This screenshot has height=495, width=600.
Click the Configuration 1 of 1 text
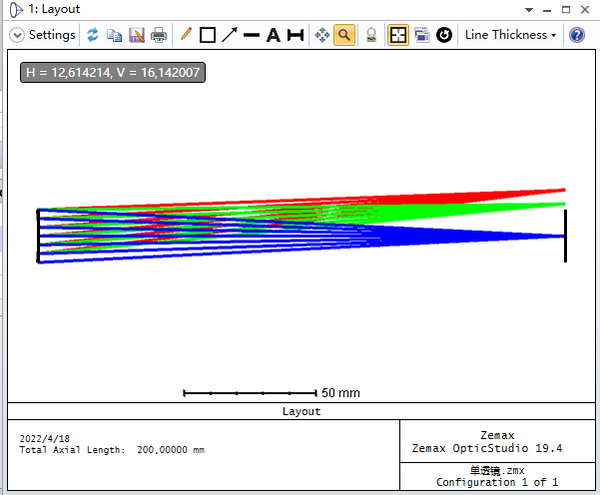coord(497,482)
